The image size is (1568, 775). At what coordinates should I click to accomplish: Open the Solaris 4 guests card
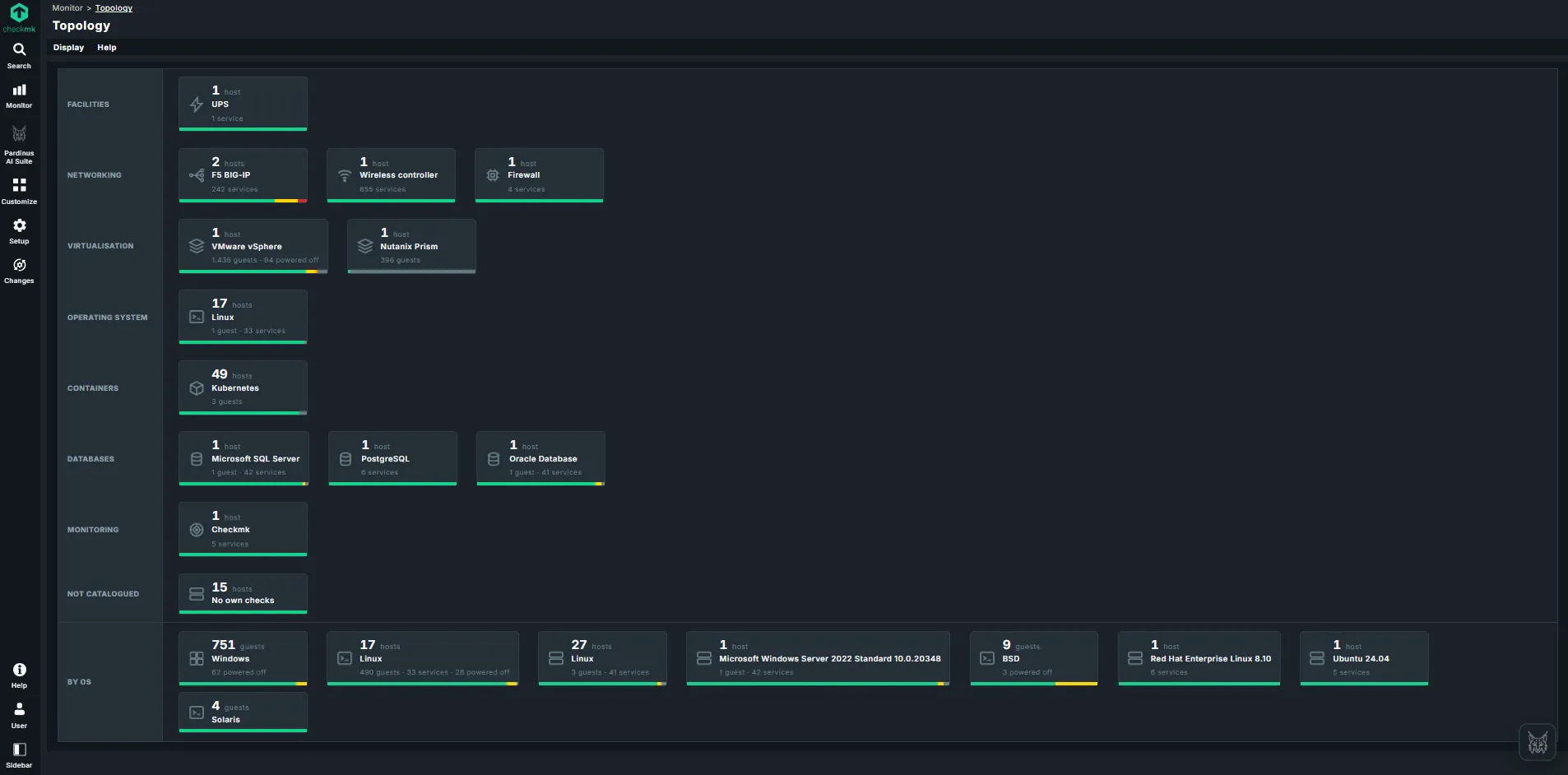click(243, 712)
